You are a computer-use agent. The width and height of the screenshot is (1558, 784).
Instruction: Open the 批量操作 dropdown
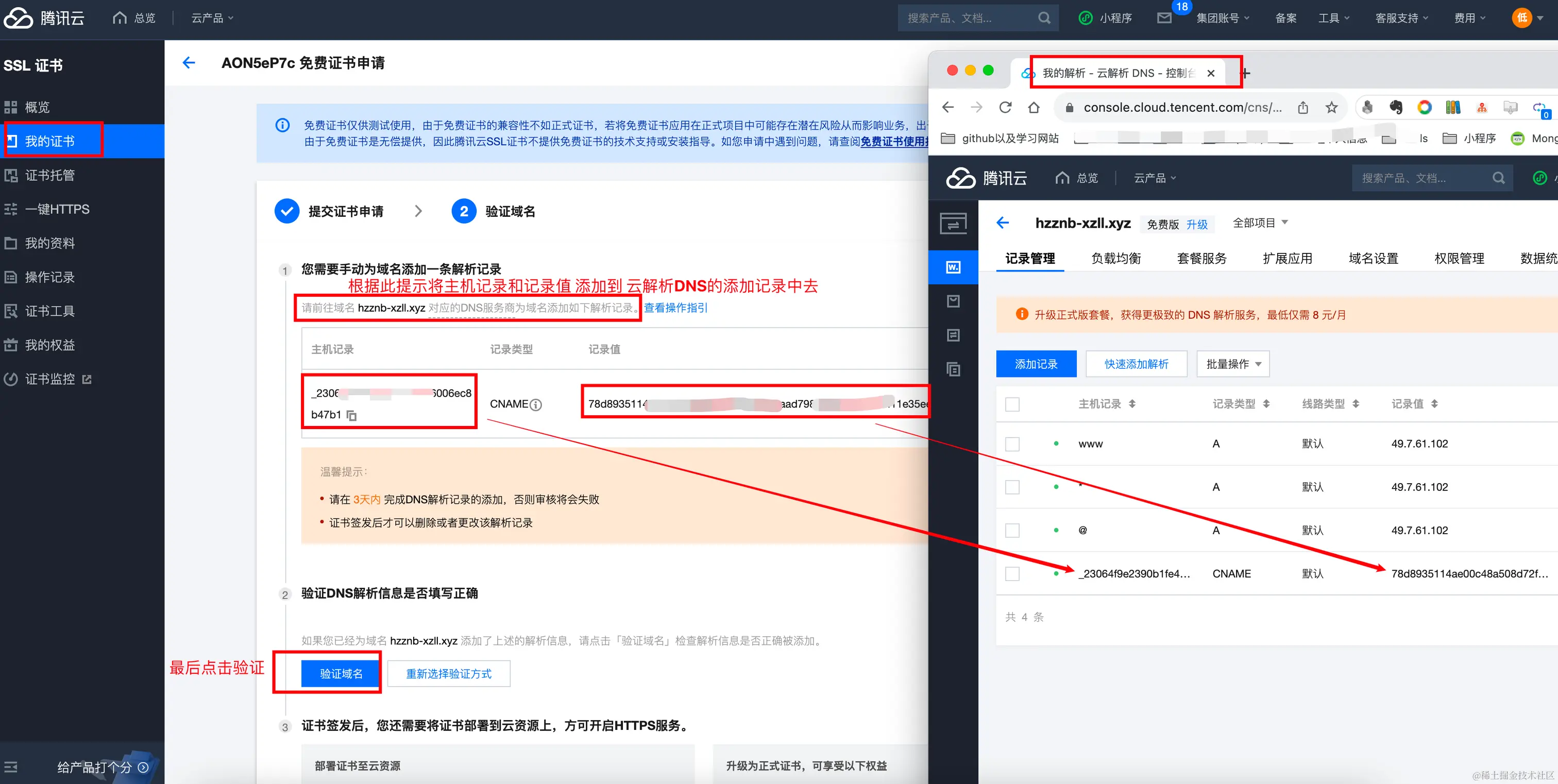click(1232, 364)
